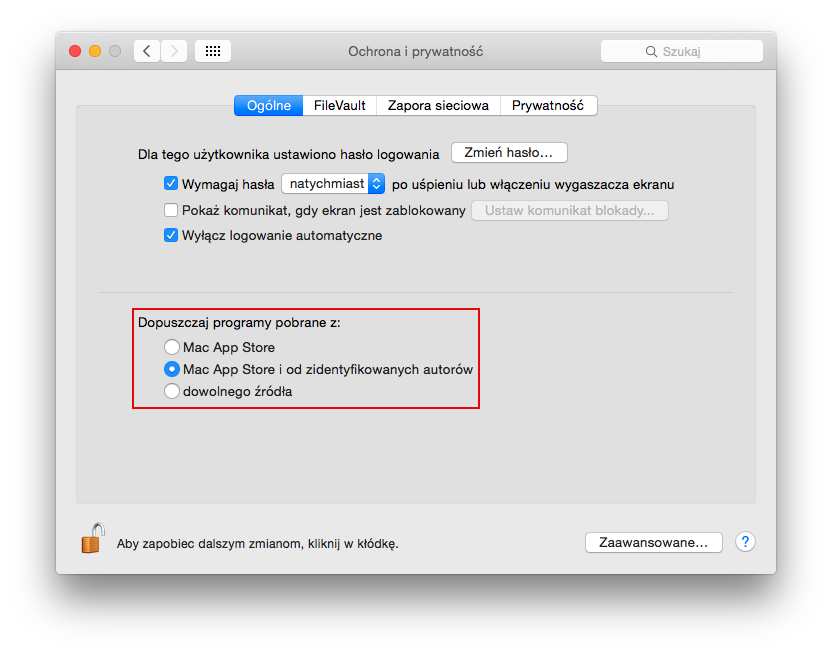Focus the Szukaj search field
The image size is (832, 654).
(682, 51)
